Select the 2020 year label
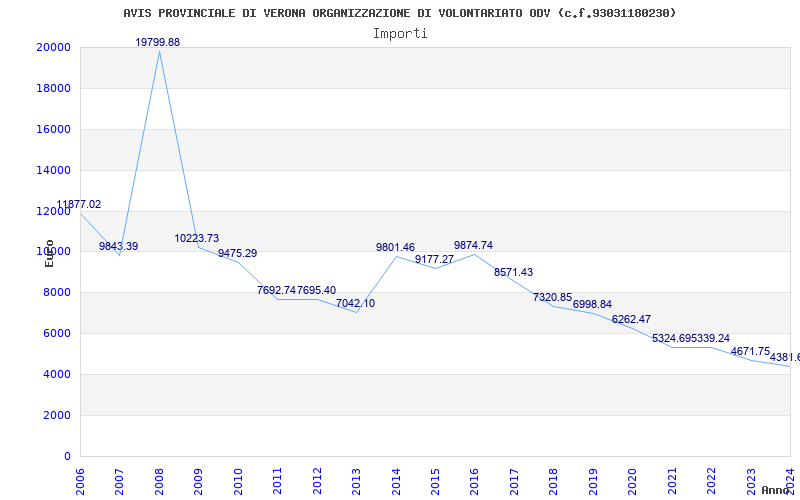Viewport: 800px width, 500px height. [x=633, y=481]
